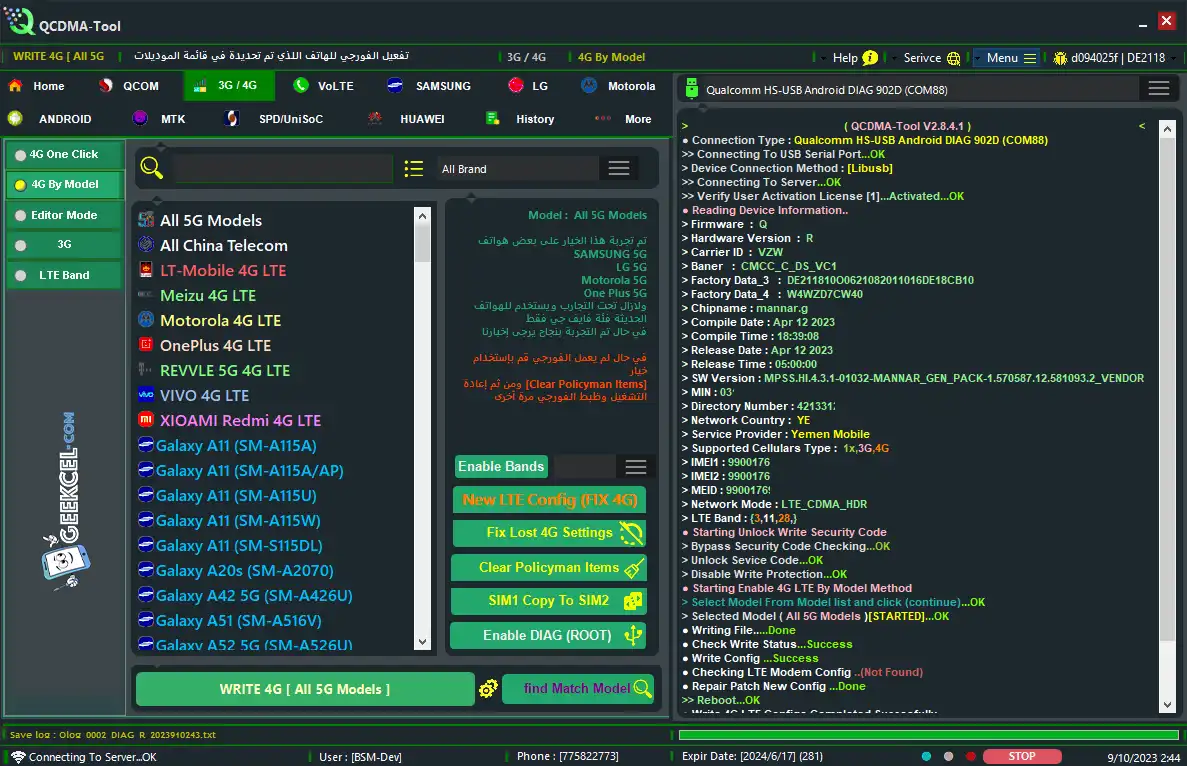
Task: Click the hamburger icon next to COM88 port
Action: (x=1158, y=89)
